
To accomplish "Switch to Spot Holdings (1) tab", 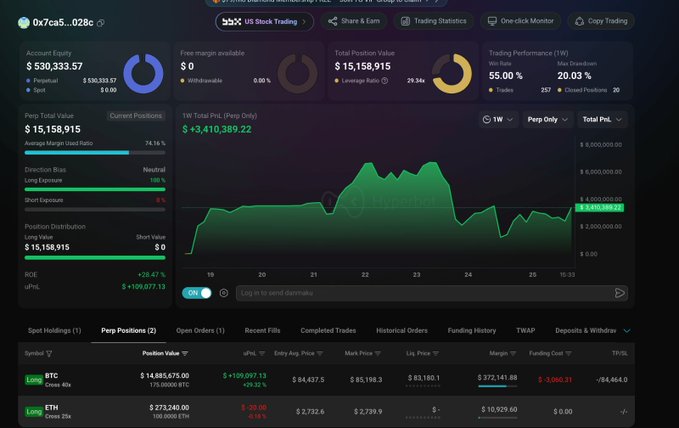I will [x=55, y=331].
